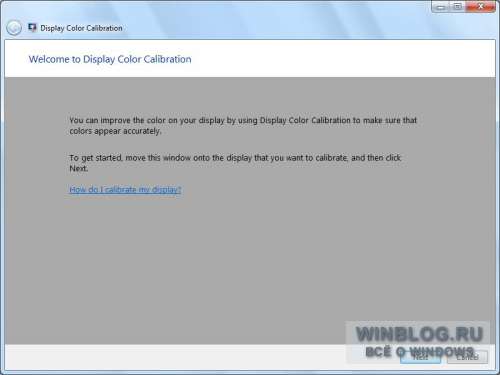Close the Display Color Calibration window
The height and width of the screenshot is (375, 500).
pos(480,7)
